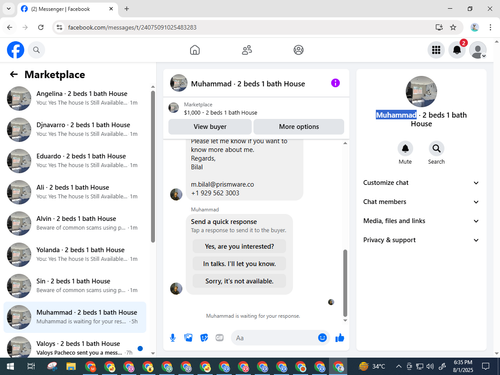The height and width of the screenshot is (375, 500).
Task: Open the purple conversation information icon
Action: point(335,83)
